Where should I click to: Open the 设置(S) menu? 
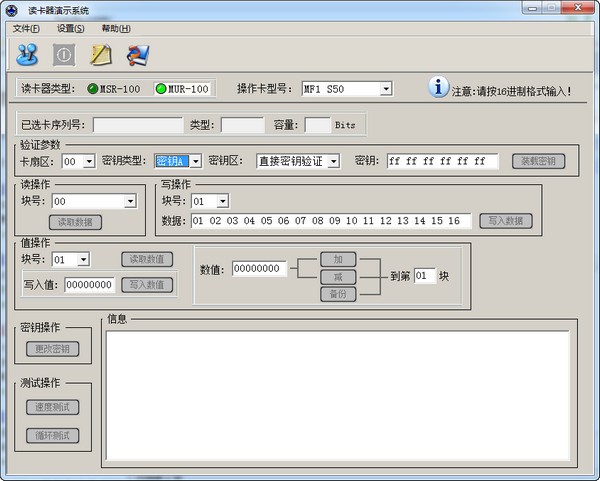[71, 29]
